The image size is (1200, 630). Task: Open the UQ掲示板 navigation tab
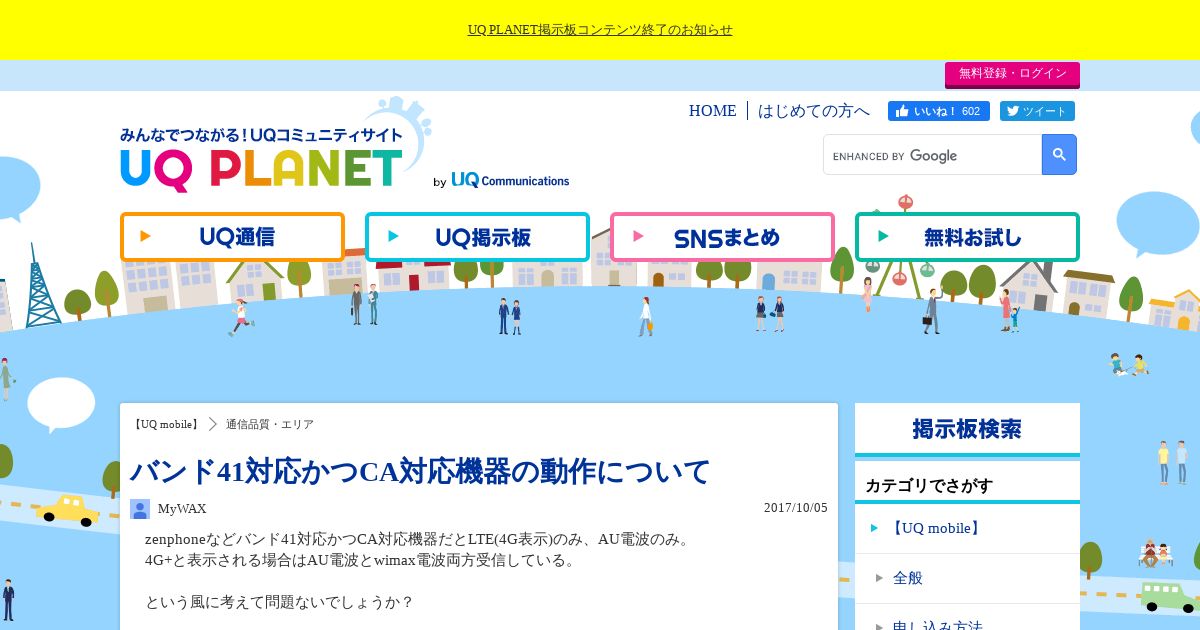(477, 237)
